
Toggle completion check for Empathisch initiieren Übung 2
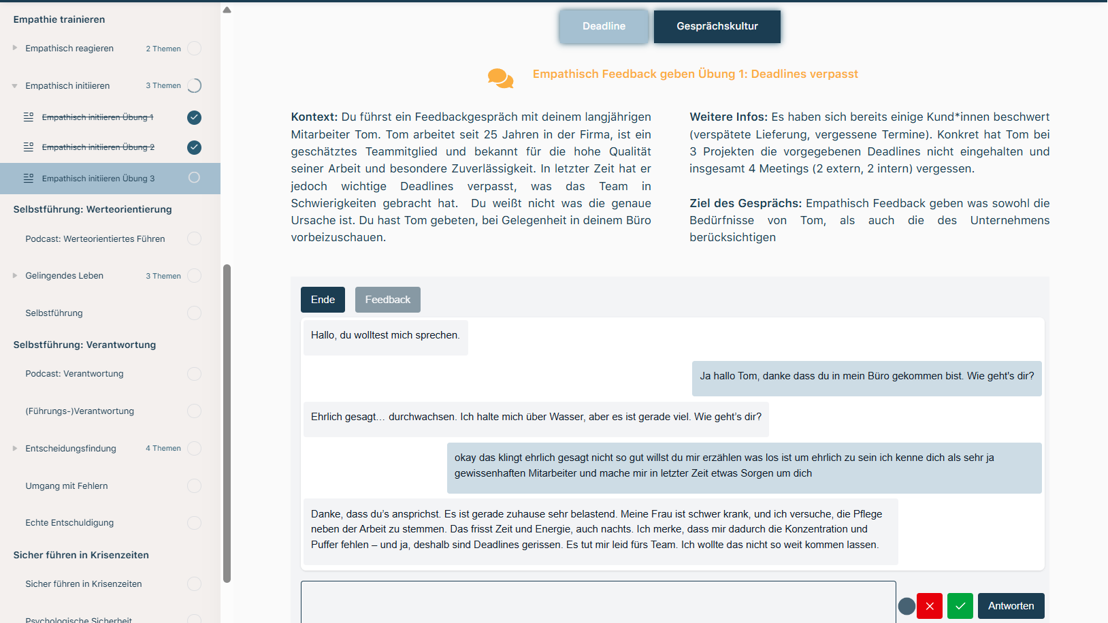coord(194,147)
